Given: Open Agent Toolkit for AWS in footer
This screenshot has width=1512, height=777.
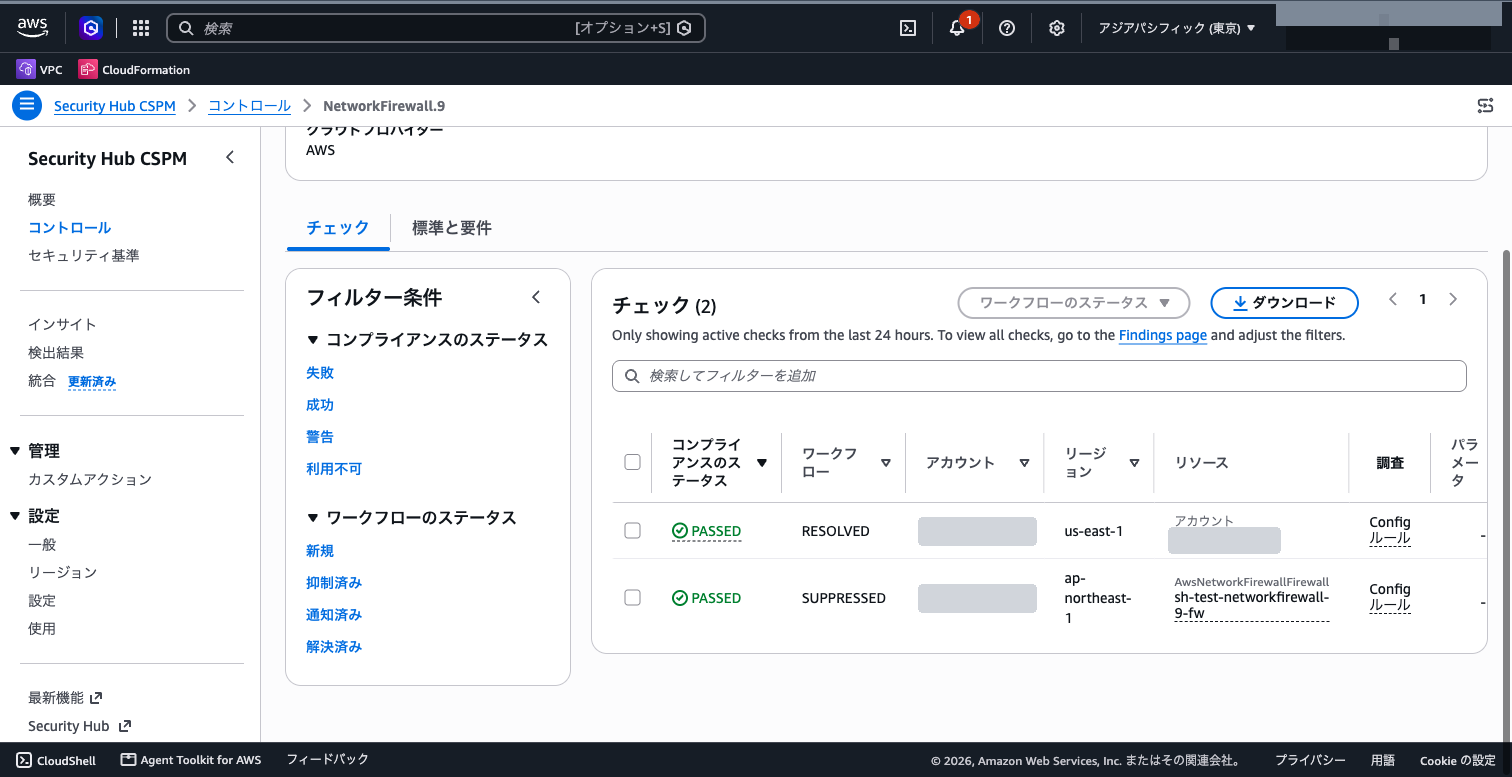Looking at the screenshot, I should click(191, 760).
